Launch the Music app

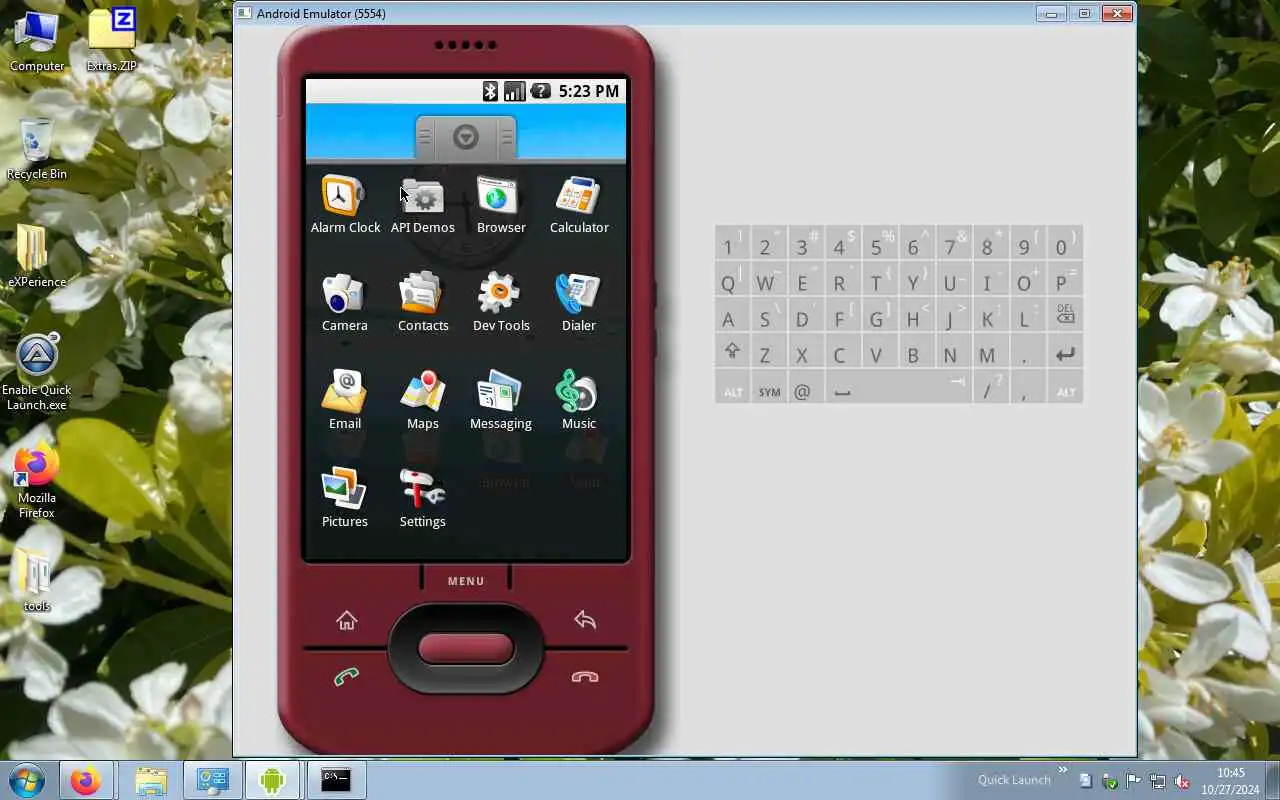579,401
